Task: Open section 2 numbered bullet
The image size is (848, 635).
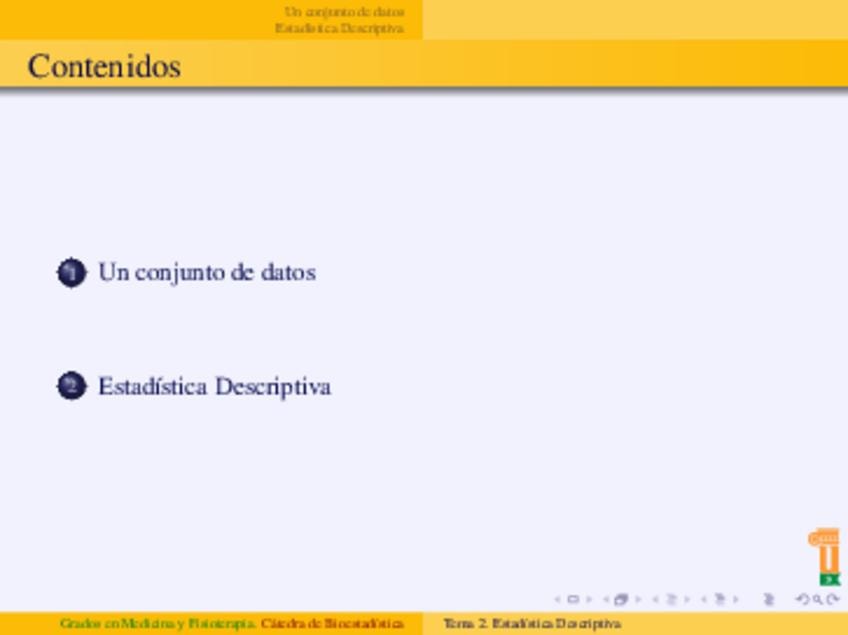Action: [x=71, y=386]
